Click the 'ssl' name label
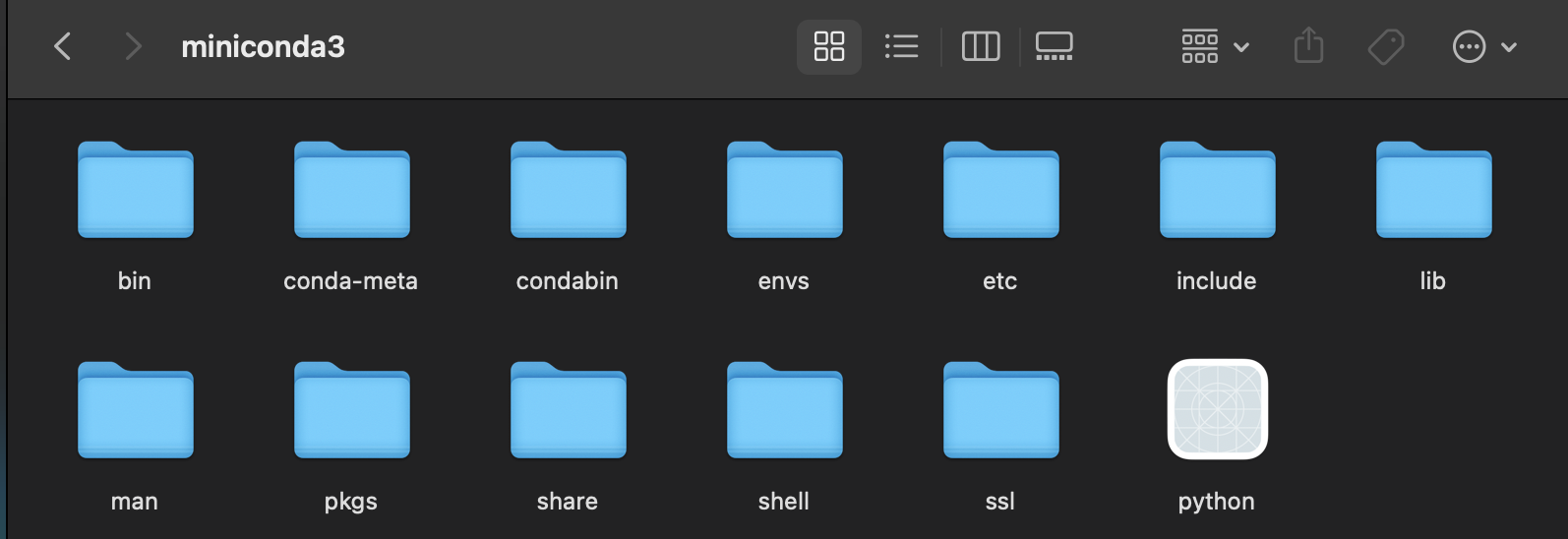 pyautogui.click(x=1000, y=502)
